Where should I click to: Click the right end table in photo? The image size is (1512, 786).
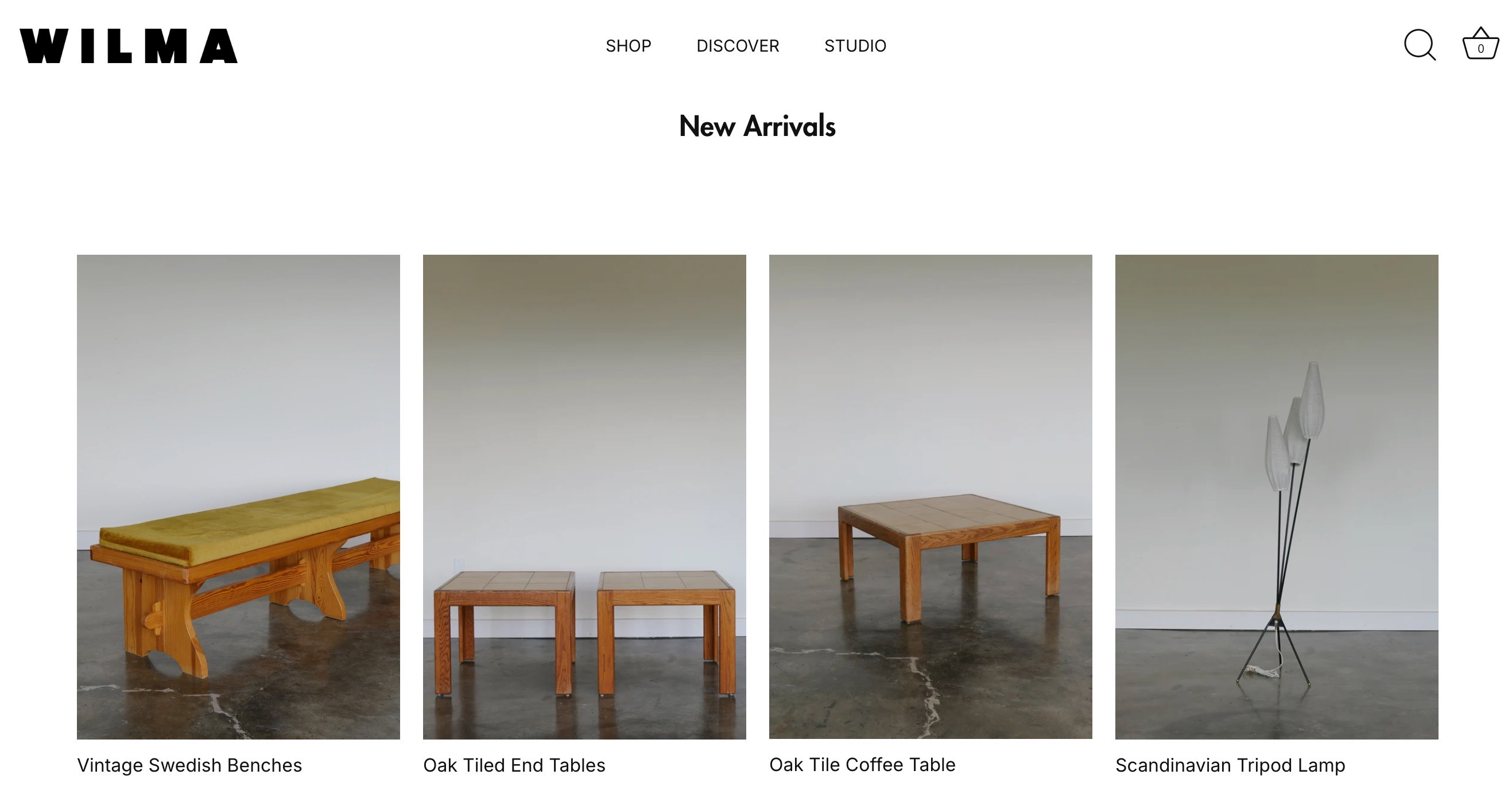click(x=666, y=632)
